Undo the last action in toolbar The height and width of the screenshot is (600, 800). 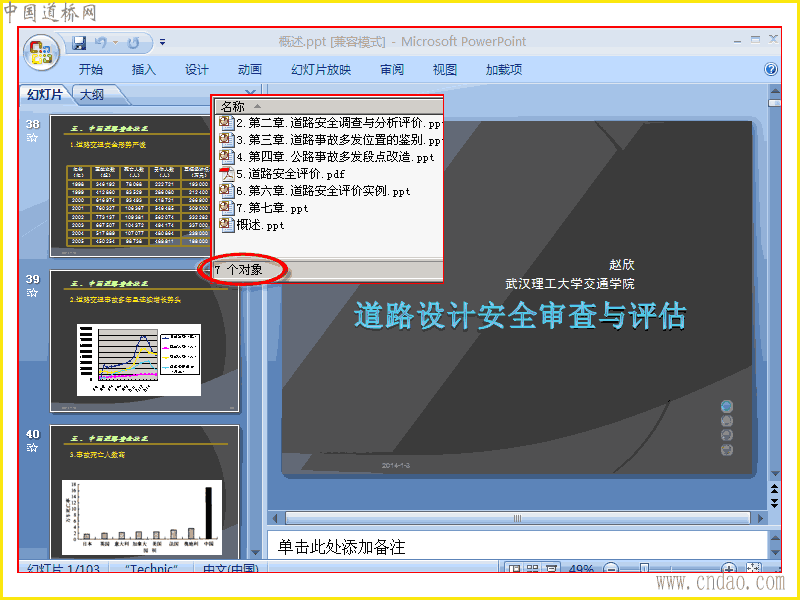pos(101,43)
